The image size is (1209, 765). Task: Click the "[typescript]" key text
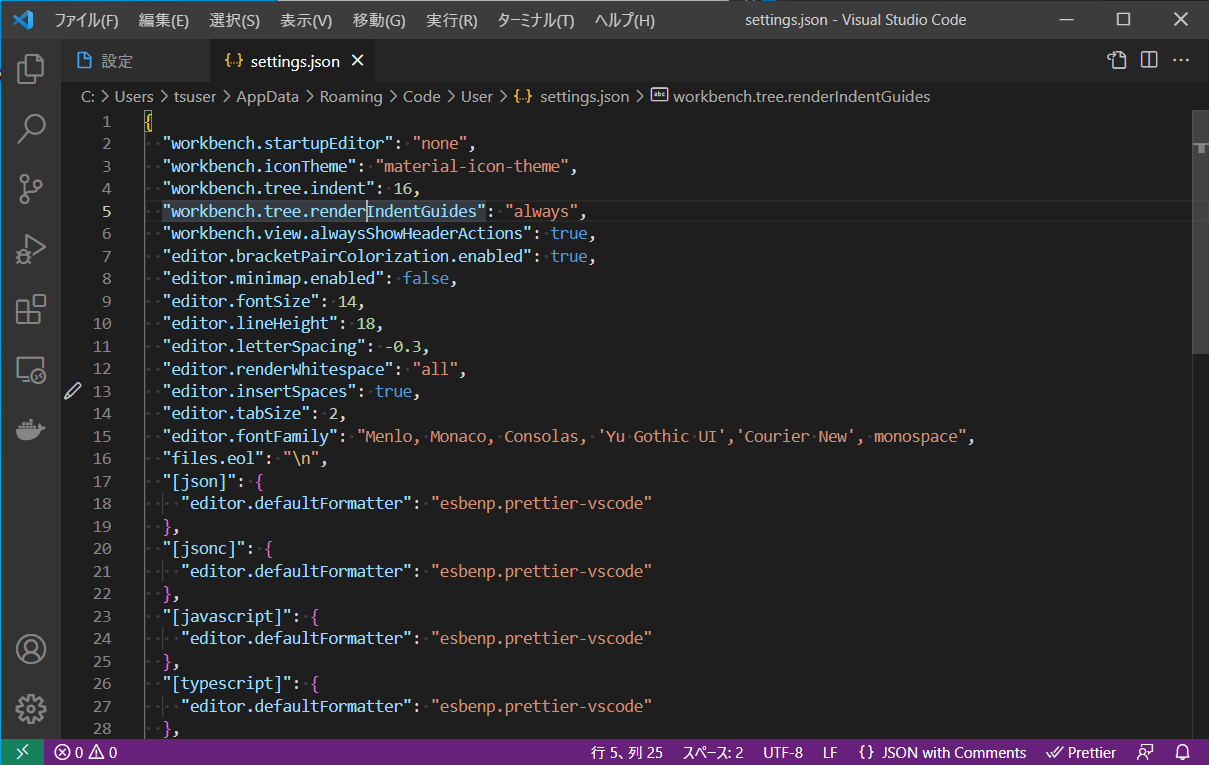227,683
